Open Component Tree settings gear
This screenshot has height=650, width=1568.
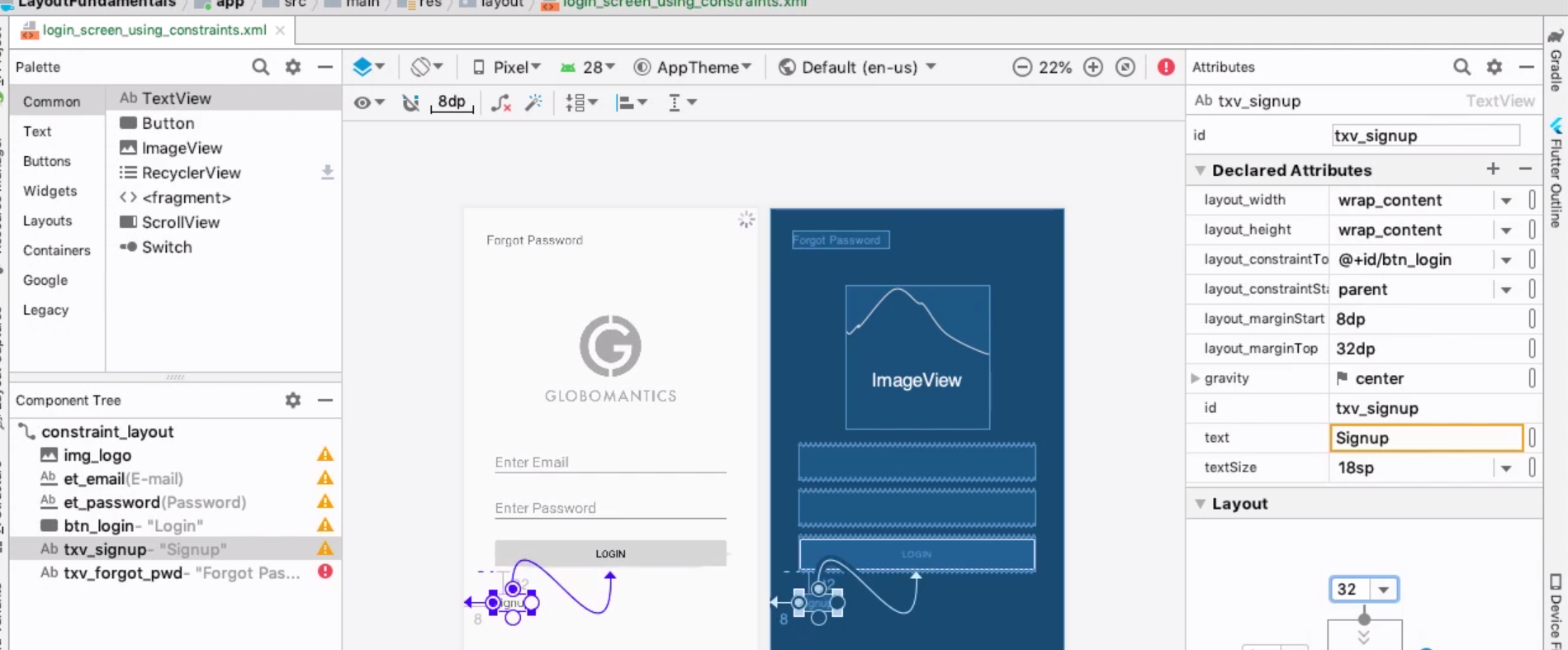(293, 401)
